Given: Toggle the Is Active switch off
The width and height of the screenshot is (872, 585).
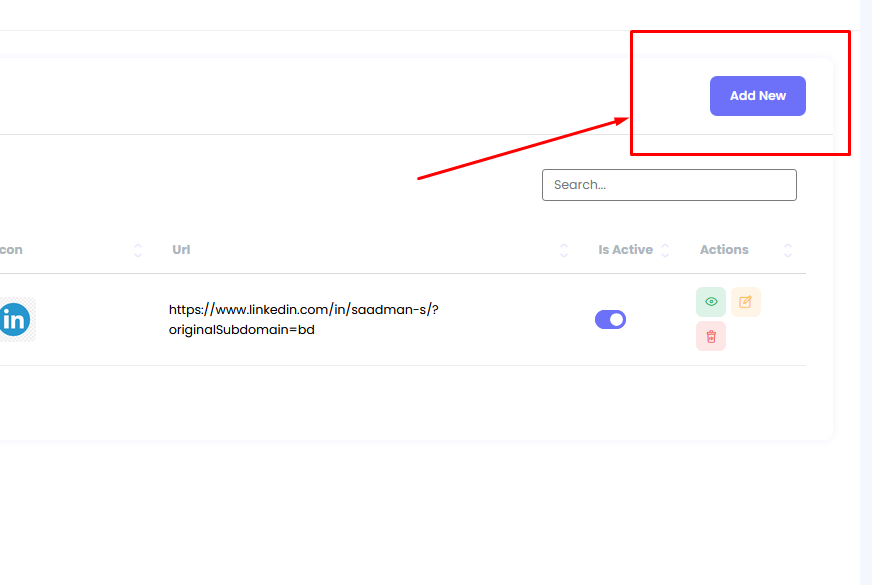Looking at the screenshot, I should [610, 319].
